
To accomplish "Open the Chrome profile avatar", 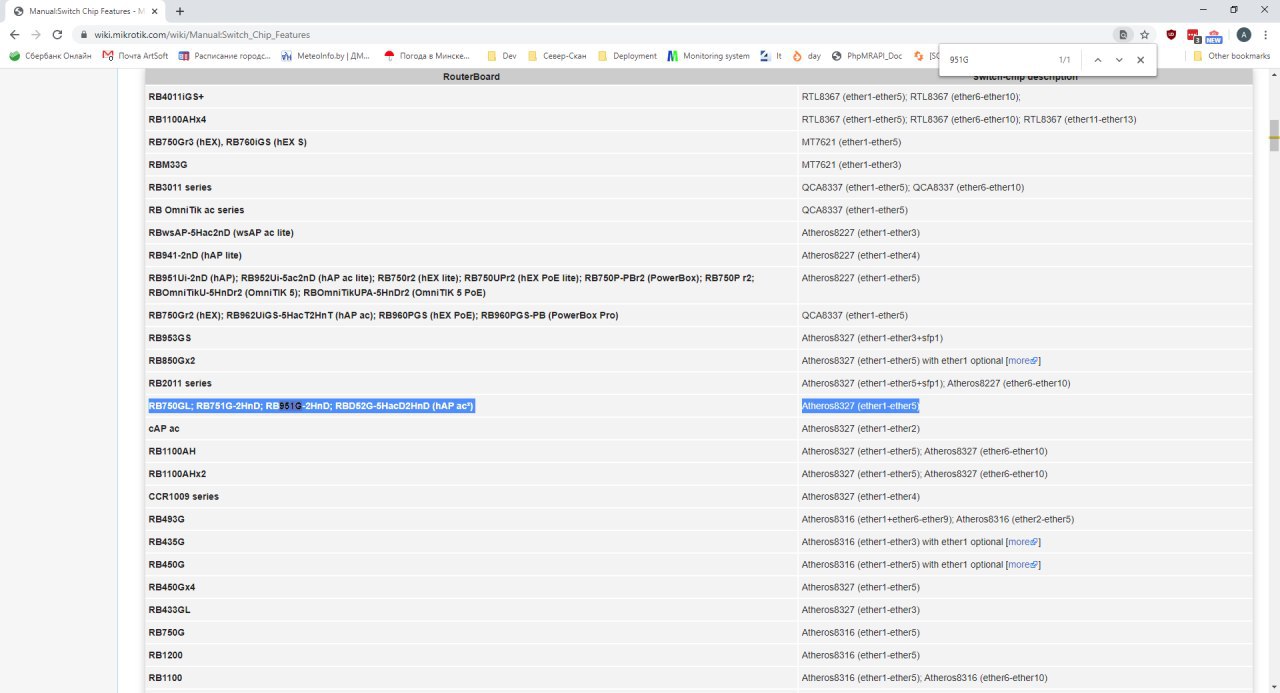I will click(x=1243, y=34).
